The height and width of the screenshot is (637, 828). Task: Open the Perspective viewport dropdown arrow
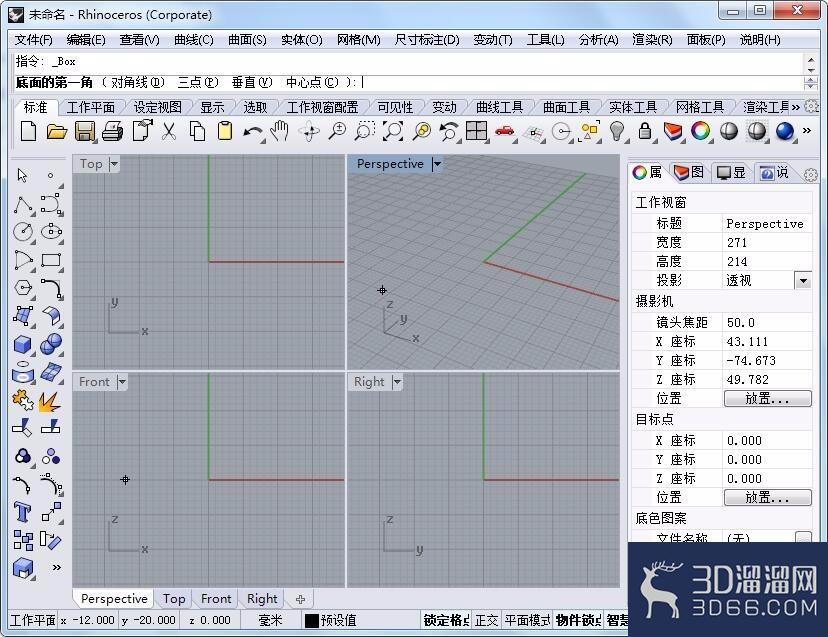(x=437, y=164)
